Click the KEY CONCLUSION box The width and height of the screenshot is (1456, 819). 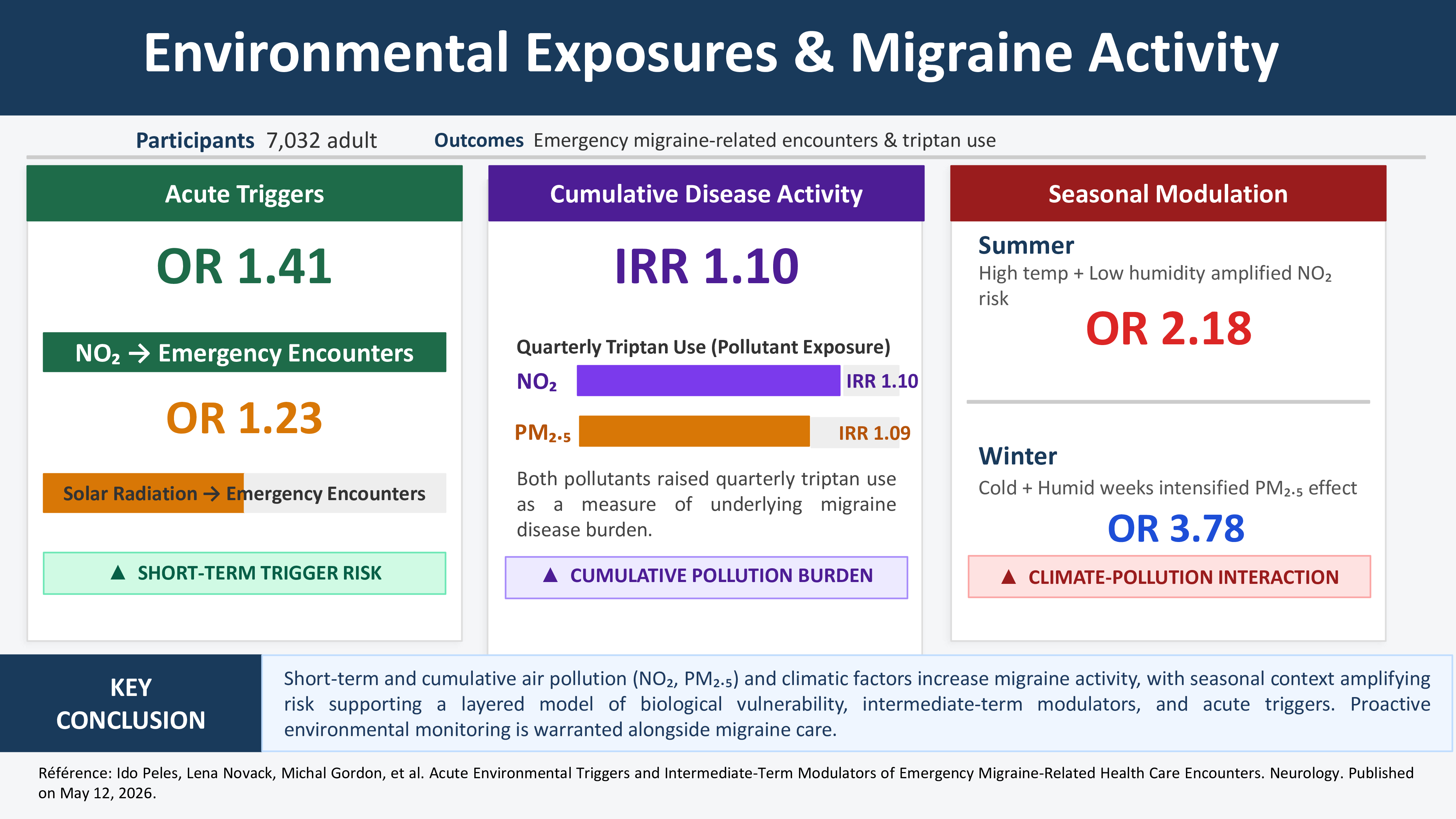(131, 703)
